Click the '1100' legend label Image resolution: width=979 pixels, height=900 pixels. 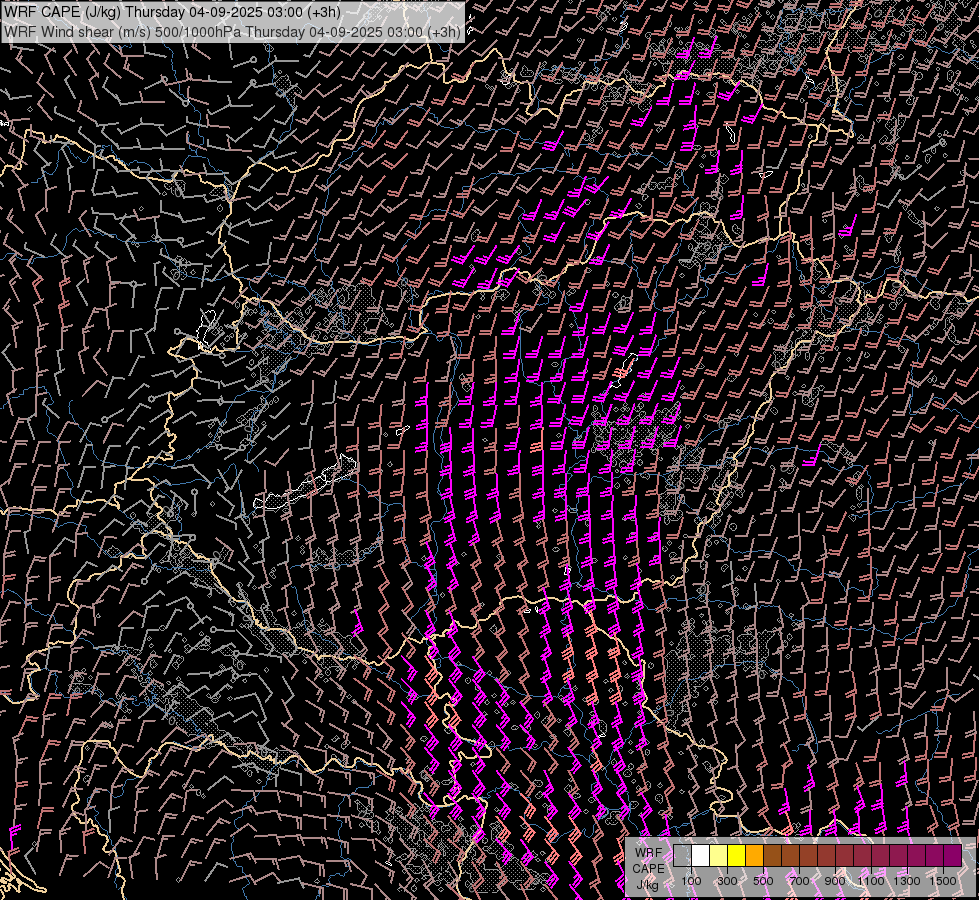click(x=871, y=881)
